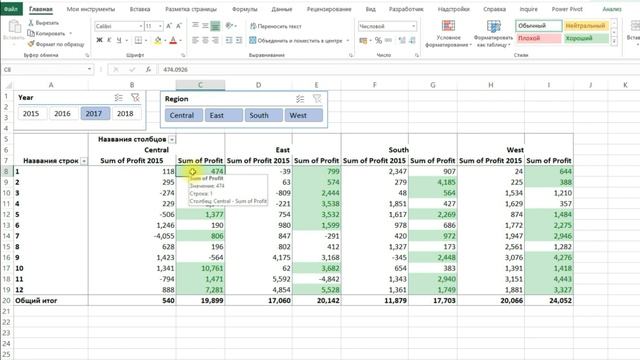Click the Name Box showing C8
This screenshot has height=360, width=640.
47,69
